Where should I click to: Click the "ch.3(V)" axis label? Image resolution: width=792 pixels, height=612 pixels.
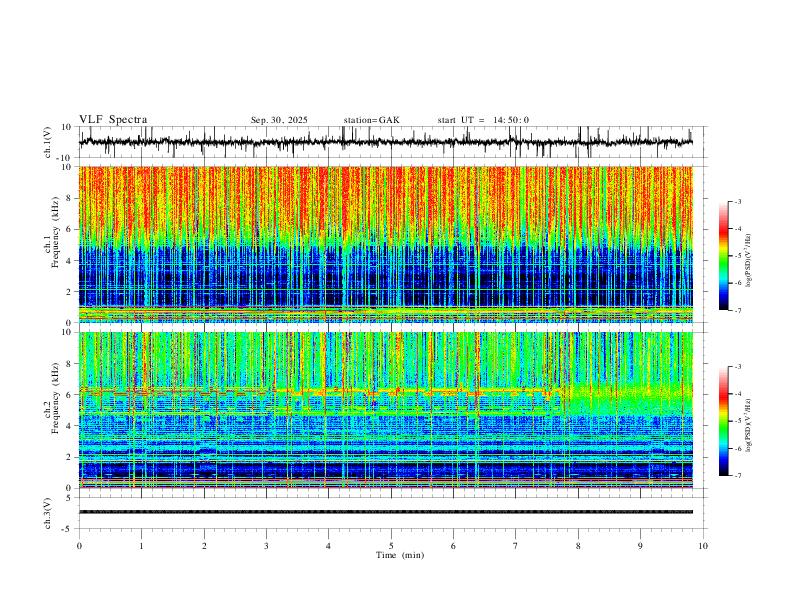[x=48, y=513]
